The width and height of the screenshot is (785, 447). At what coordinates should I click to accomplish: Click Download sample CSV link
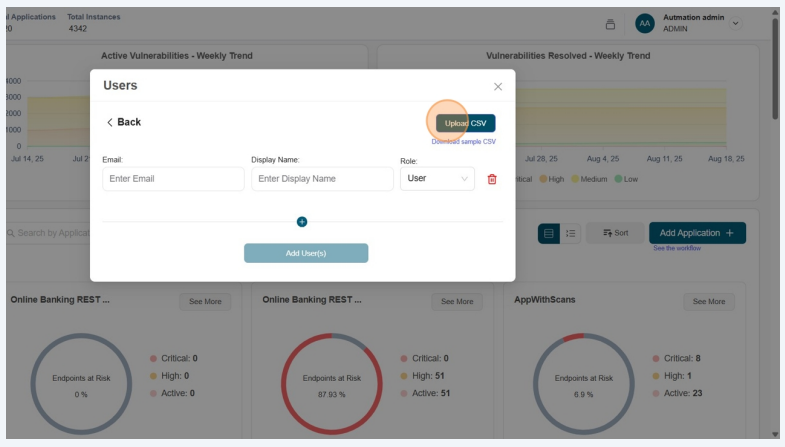[x=463, y=142]
